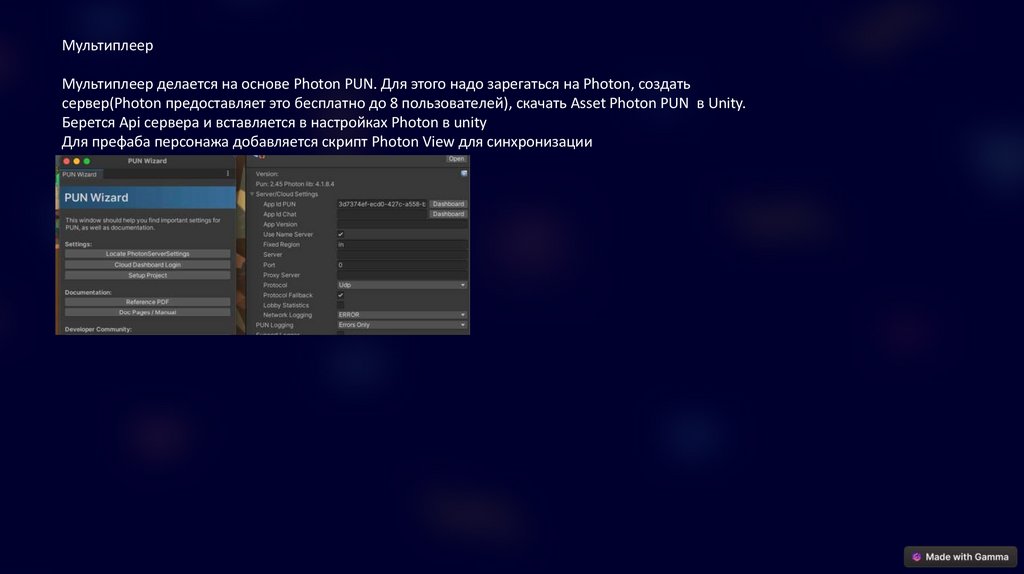The image size is (1024, 574).
Task: Click Dashboard button next to App Id PUN
Action: point(448,204)
